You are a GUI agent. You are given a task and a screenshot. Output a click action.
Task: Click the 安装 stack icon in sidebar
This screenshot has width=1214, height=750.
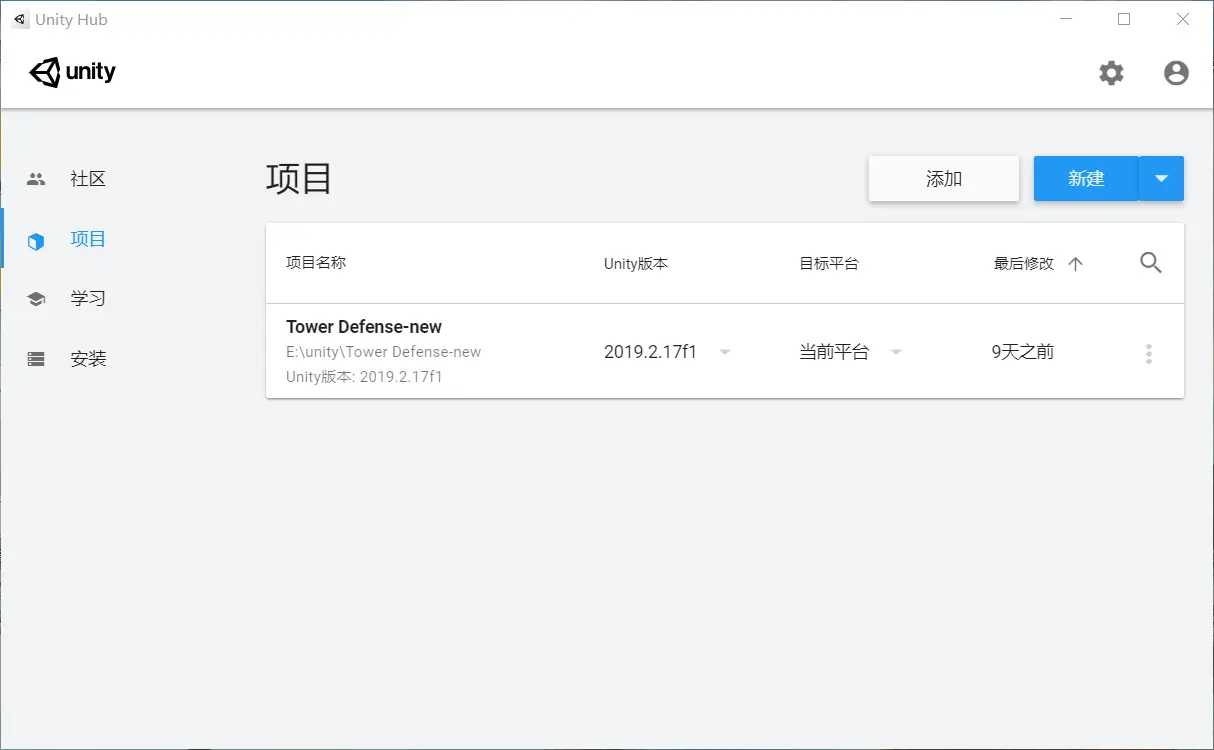pos(36,359)
